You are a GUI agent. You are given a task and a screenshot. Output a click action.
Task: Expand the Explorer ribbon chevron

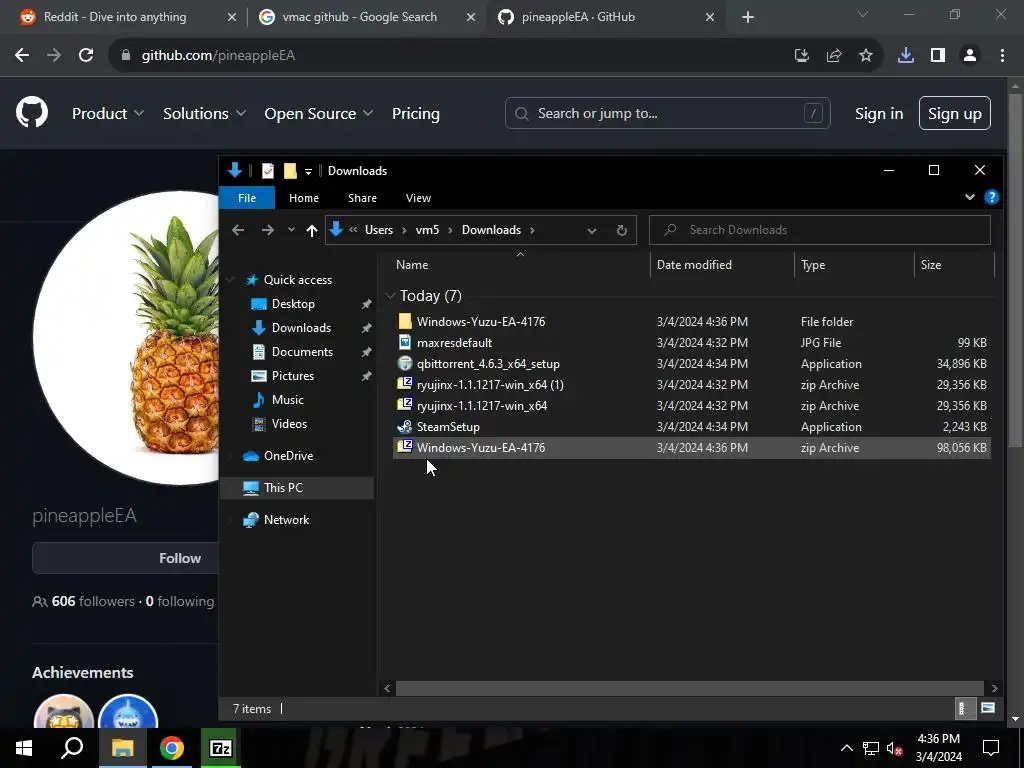tap(969, 197)
